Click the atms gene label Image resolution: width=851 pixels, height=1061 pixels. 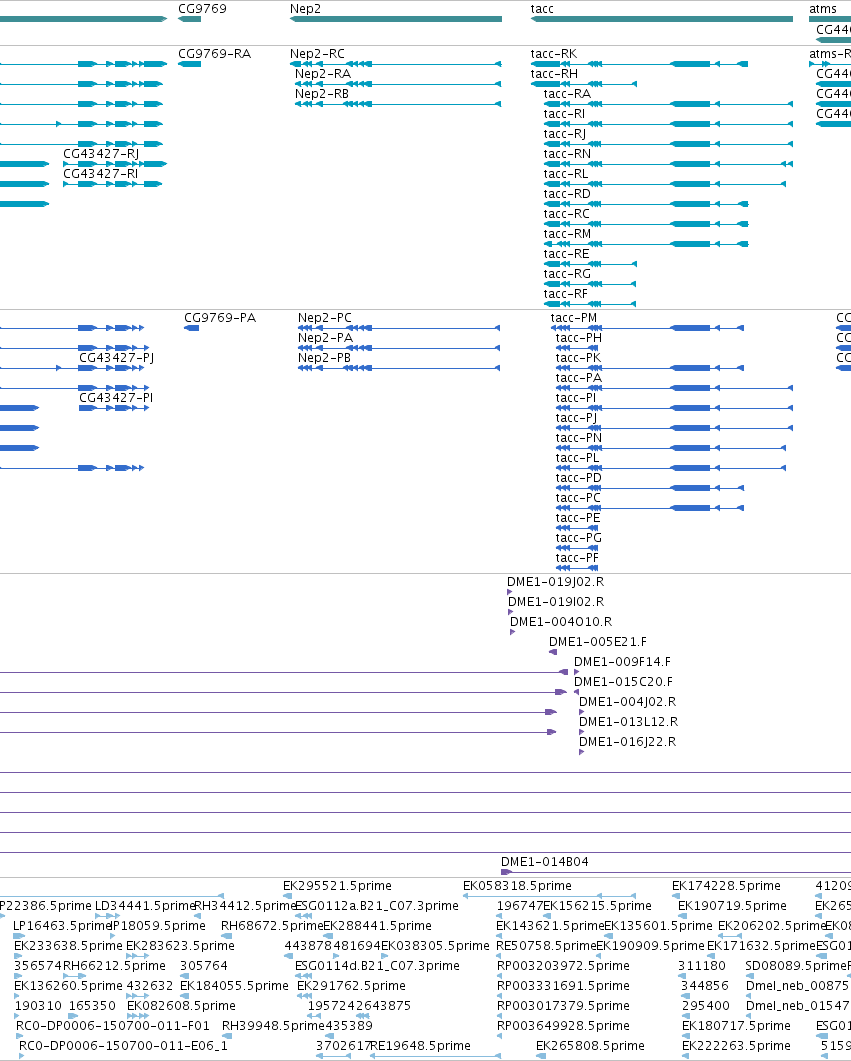pyautogui.click(x=823, y=9)
